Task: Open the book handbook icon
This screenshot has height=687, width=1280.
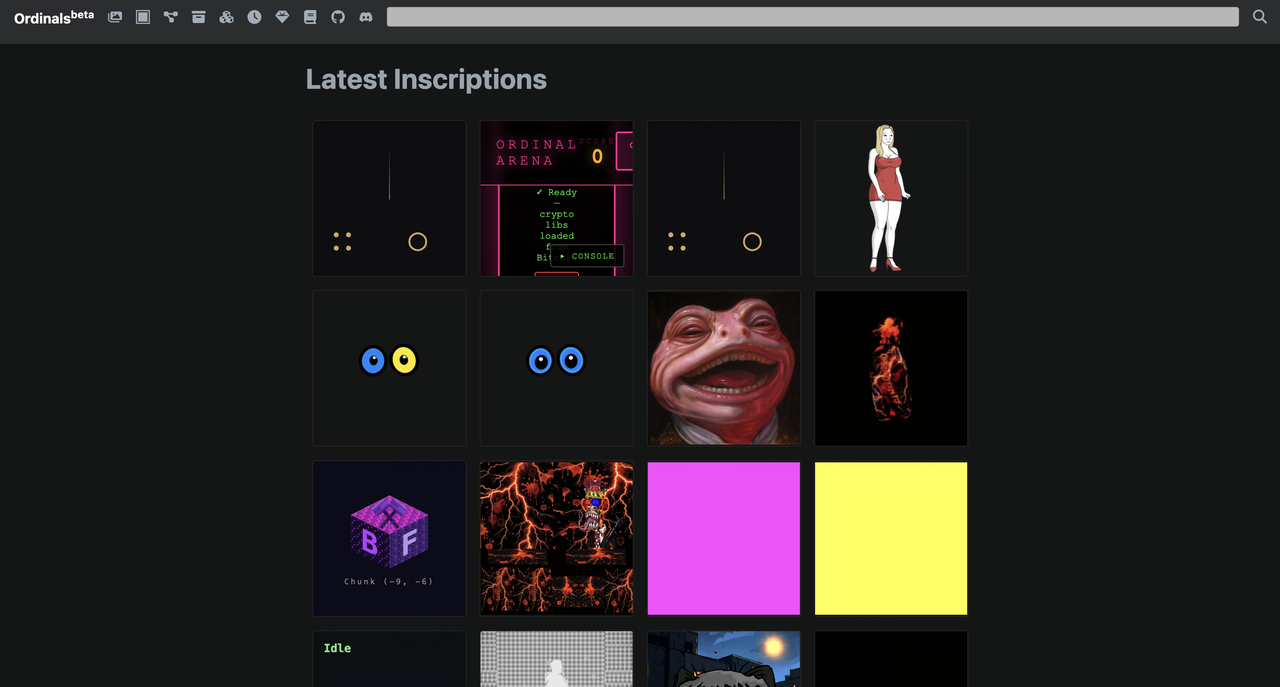Action: [310, 17]
